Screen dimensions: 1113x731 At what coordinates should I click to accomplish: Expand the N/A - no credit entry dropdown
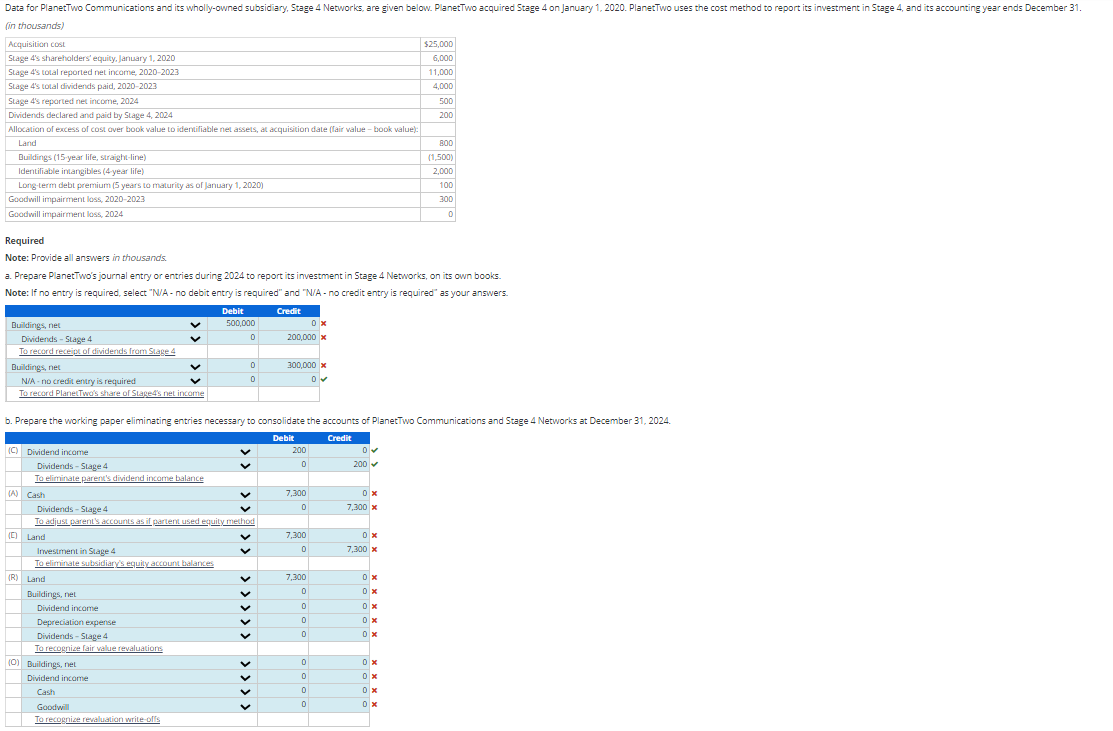coord(106,380)
